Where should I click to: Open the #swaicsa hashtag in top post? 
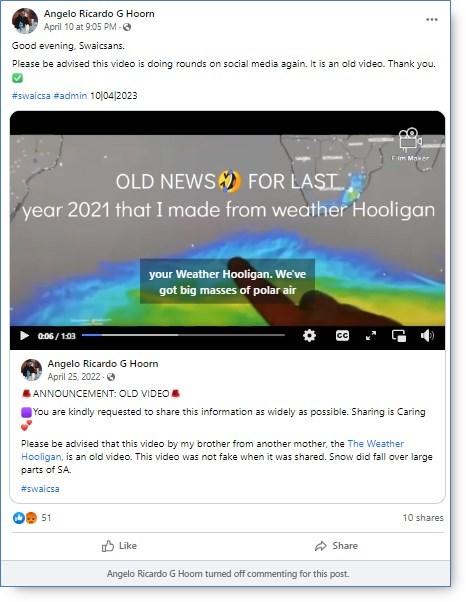click(x=31, y=96)
